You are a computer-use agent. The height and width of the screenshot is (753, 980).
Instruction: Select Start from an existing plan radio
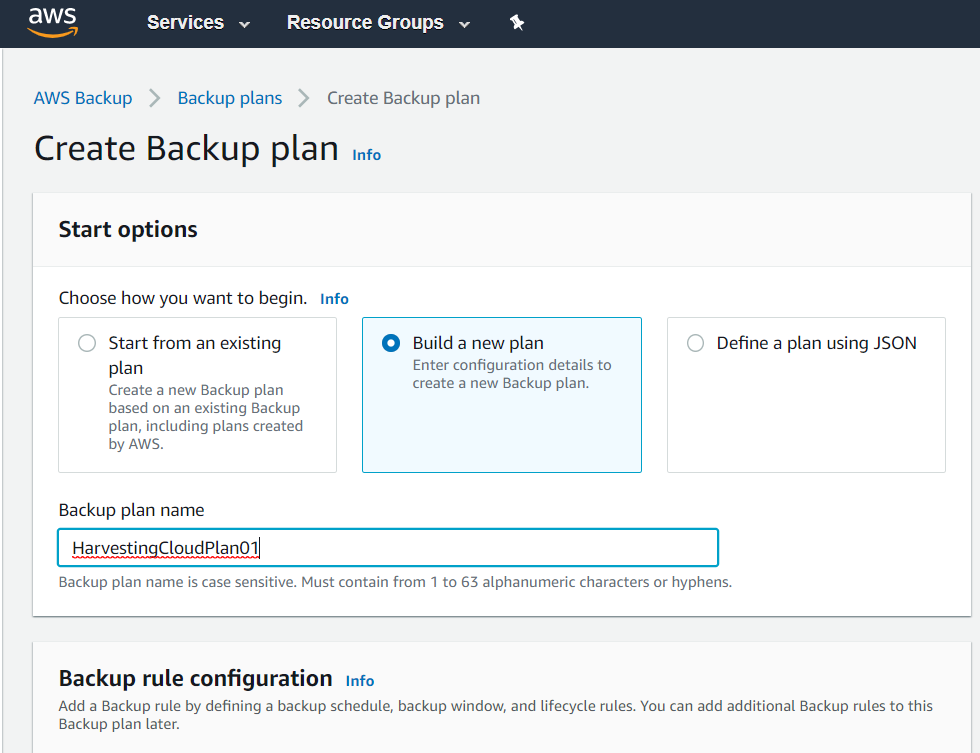point(87,343)
